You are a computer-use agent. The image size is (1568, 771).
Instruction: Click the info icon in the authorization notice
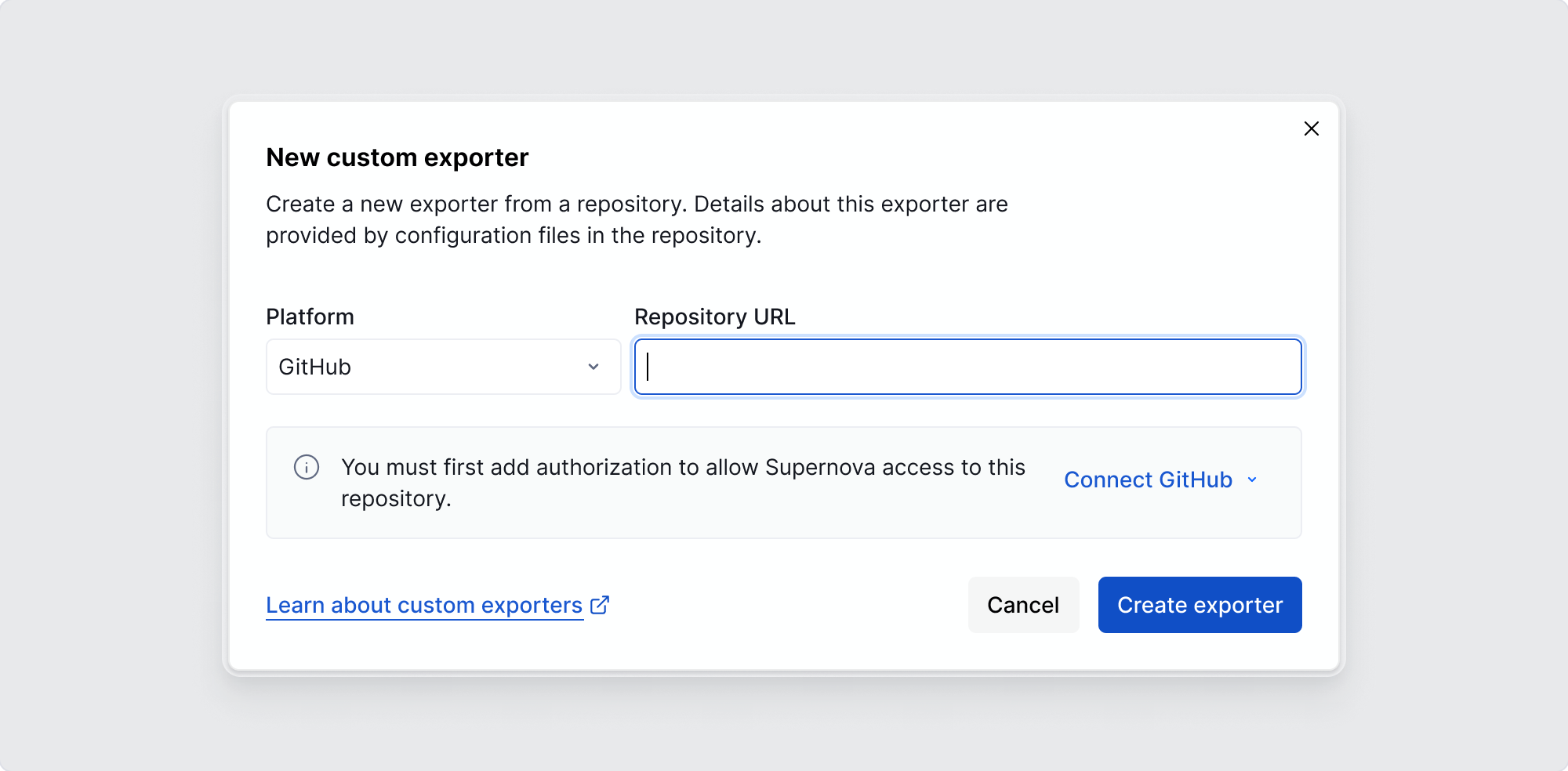point(307,467)
